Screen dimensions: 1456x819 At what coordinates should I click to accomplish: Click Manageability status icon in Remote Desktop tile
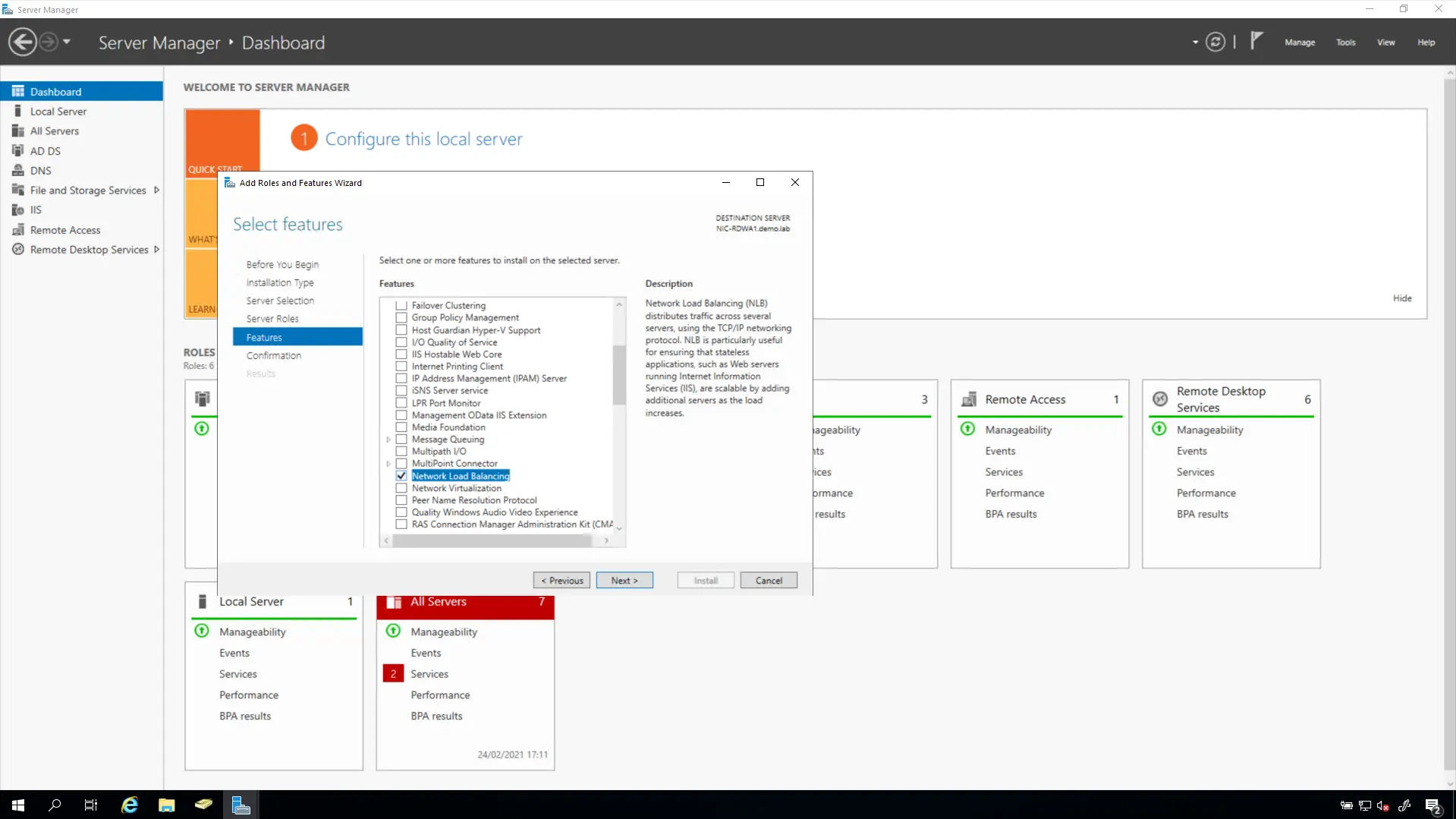1159,429
